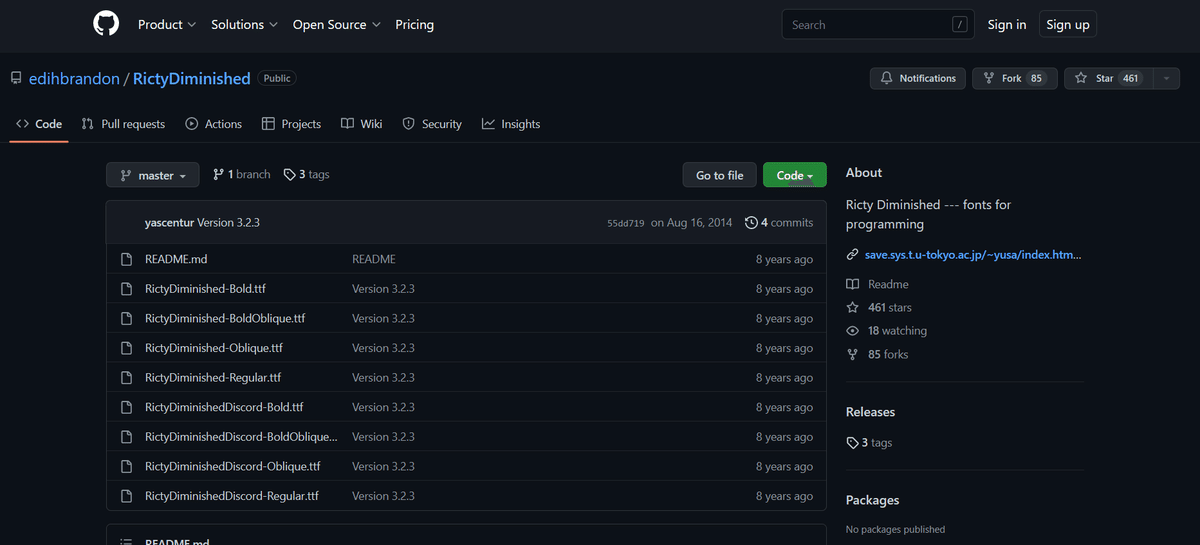Click the file icon beside RictyDiminished-Regular.ttf
The width and height of the screenshot is (1200, 545).
[x=126, y=377]
